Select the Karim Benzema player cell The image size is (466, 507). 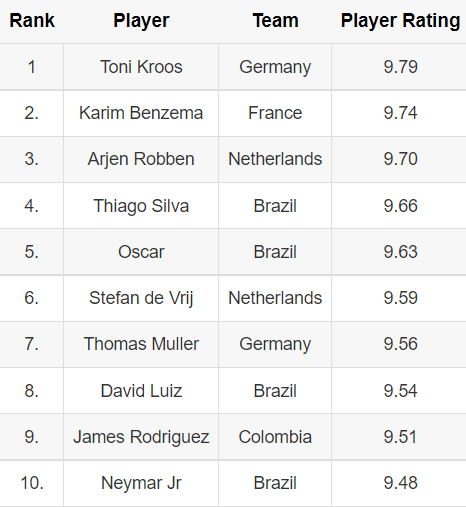tap(141, 113)
